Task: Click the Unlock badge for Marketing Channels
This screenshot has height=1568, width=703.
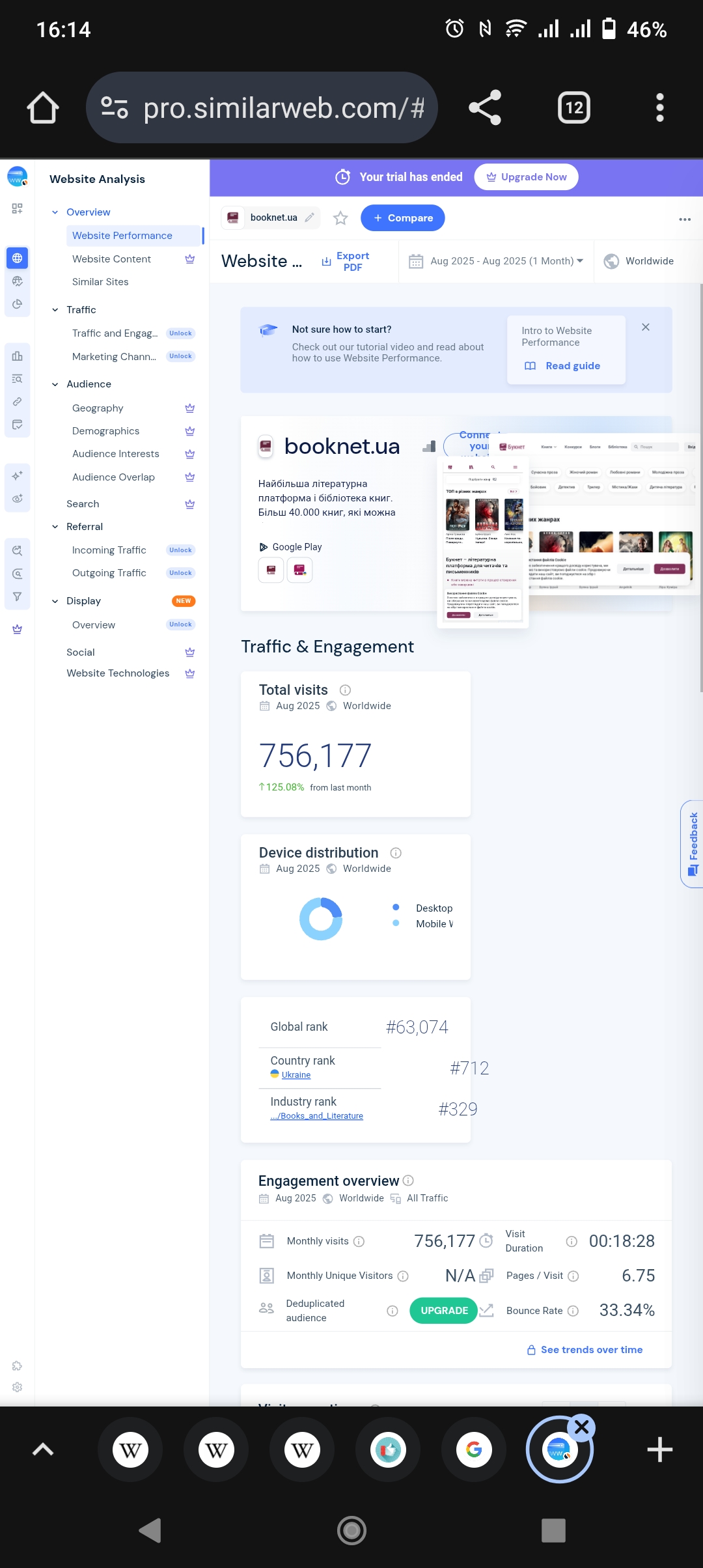Action: click(x=180, y=356)
